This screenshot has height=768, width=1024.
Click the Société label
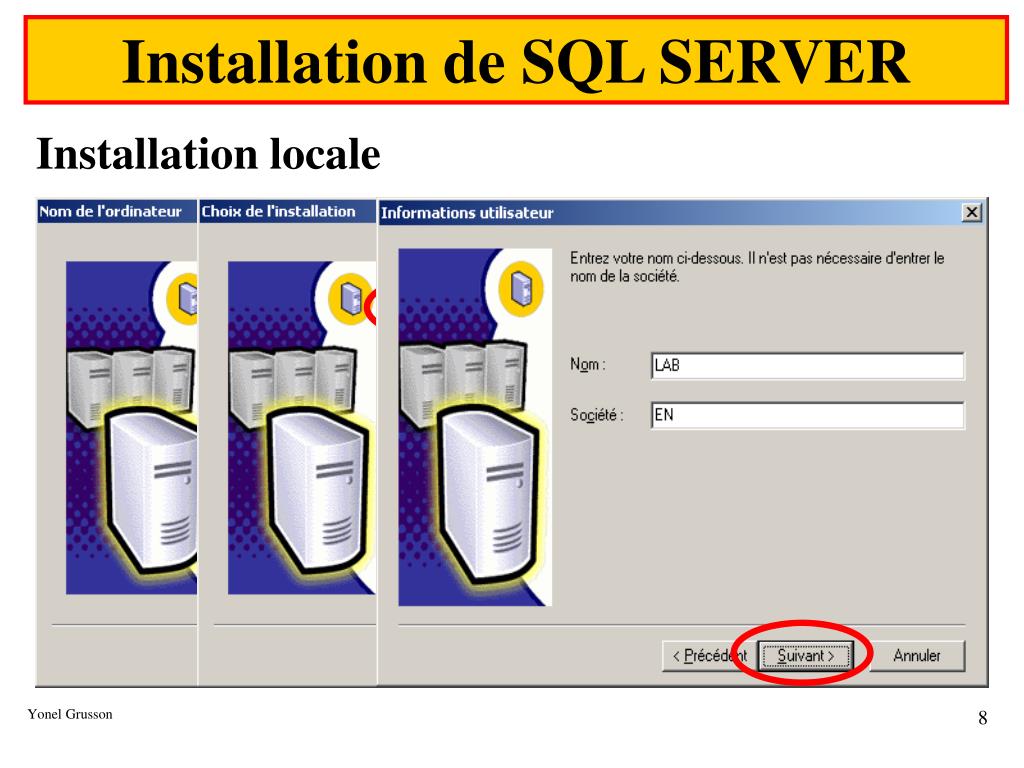[596, 415]
